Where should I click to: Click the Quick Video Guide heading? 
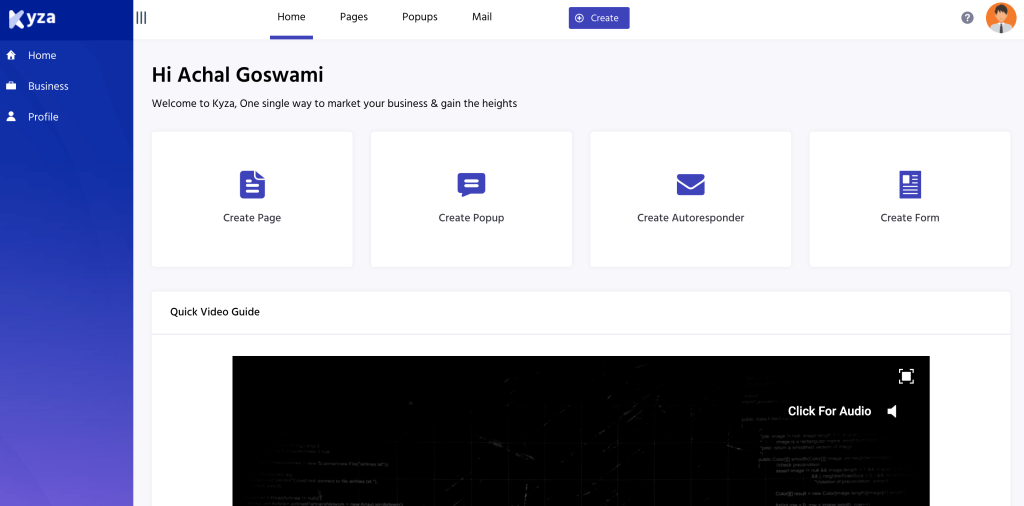pos(215,312)
